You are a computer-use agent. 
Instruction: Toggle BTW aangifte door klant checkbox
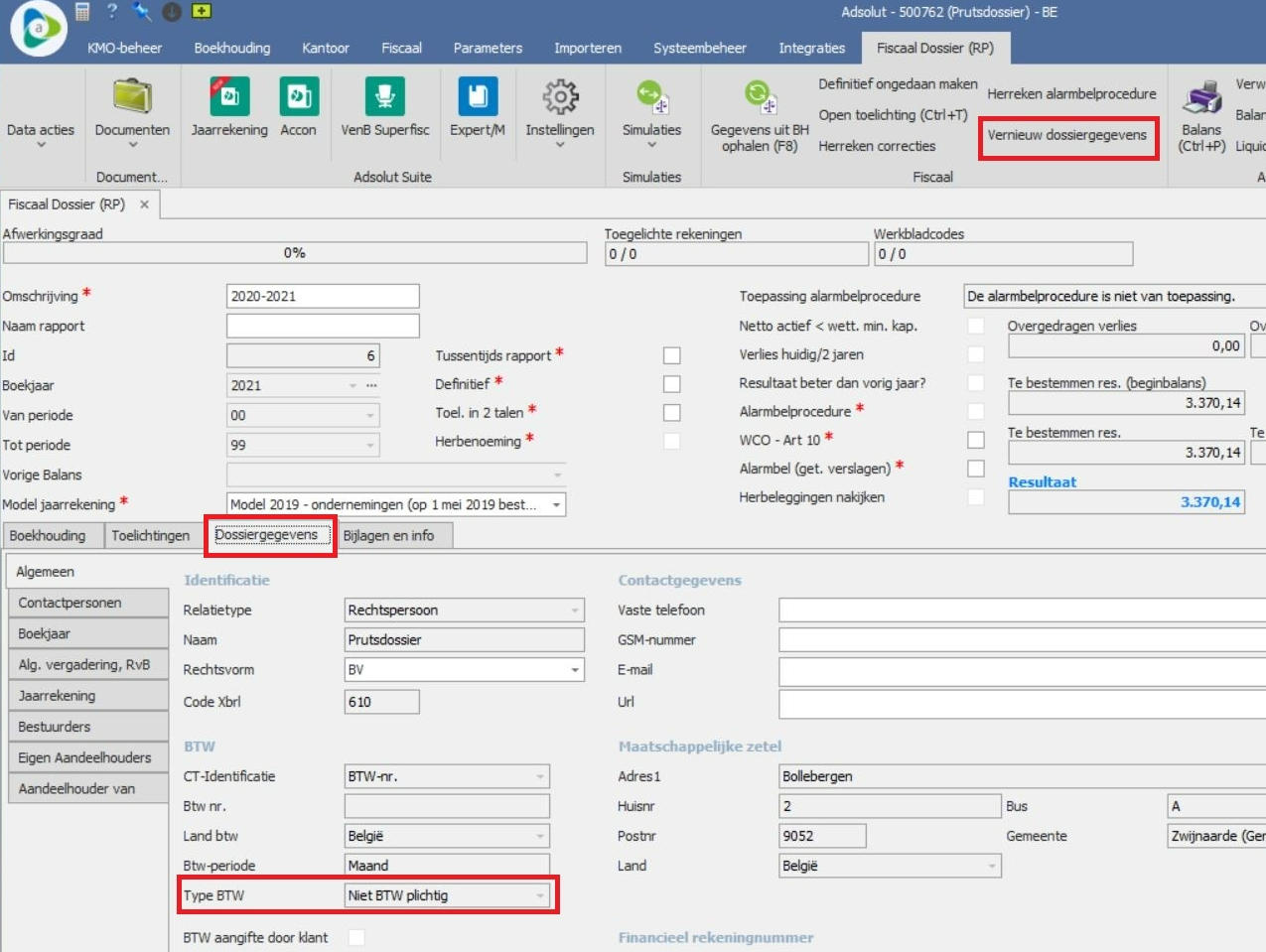pos(356,937)
